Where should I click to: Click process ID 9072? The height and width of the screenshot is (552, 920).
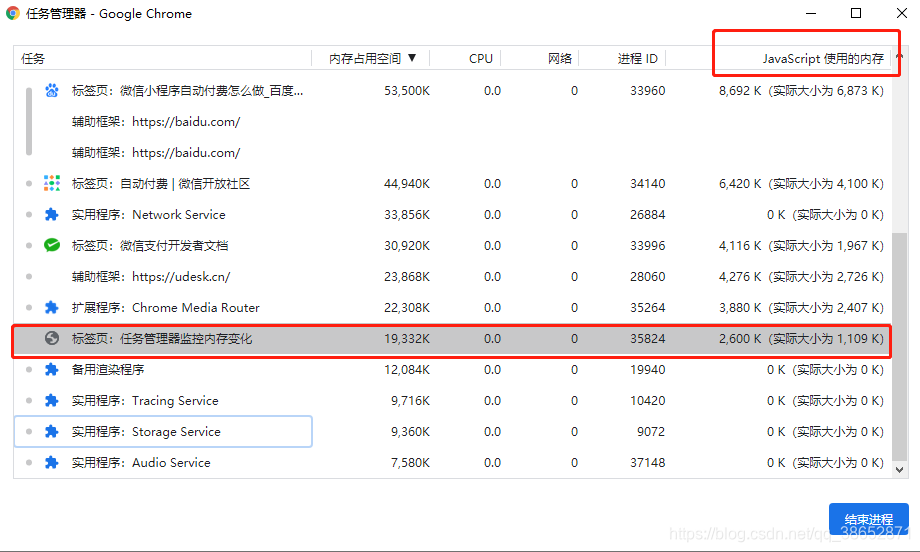[651, 431]
